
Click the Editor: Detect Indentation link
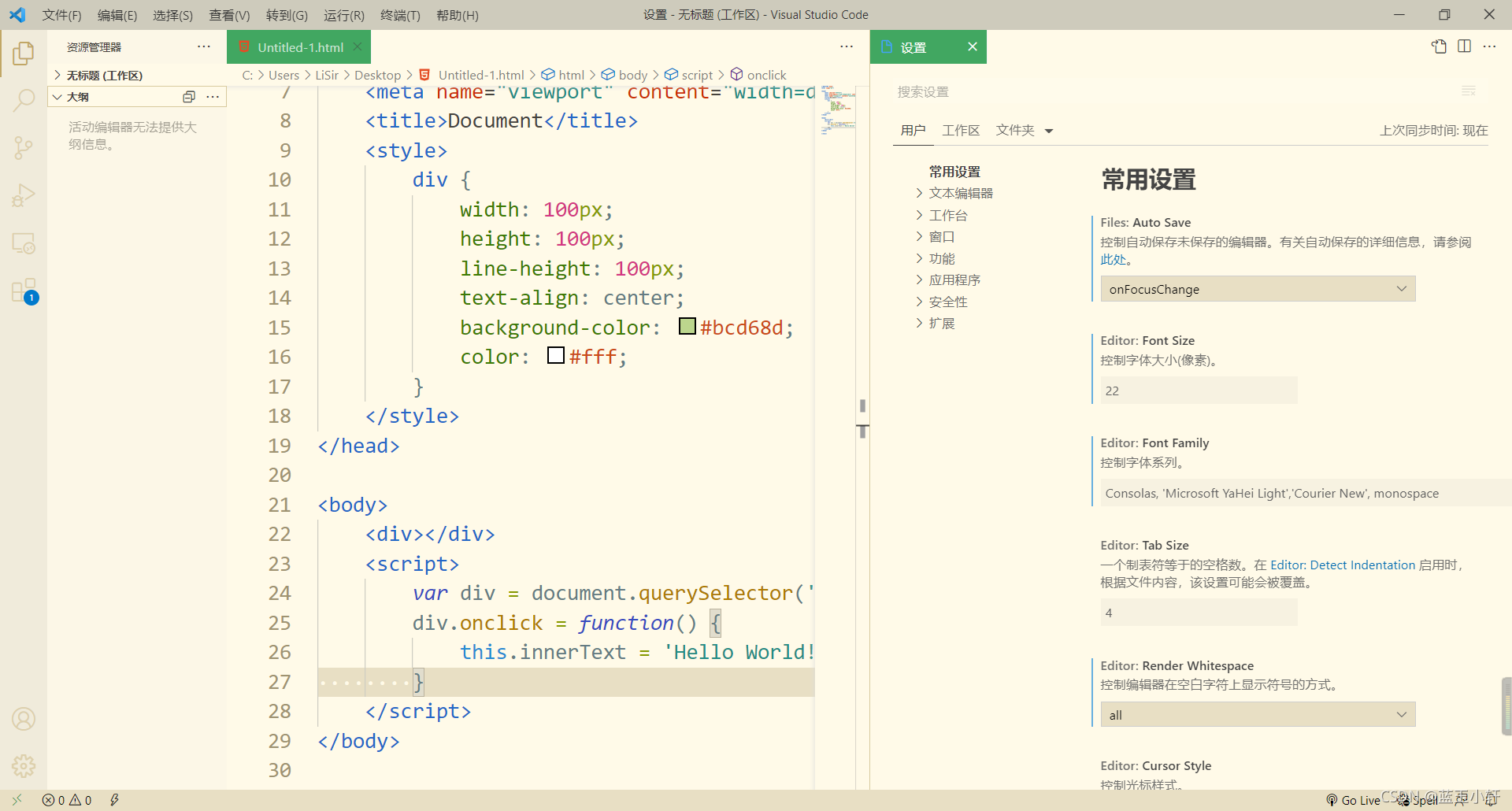[1343, 565]
